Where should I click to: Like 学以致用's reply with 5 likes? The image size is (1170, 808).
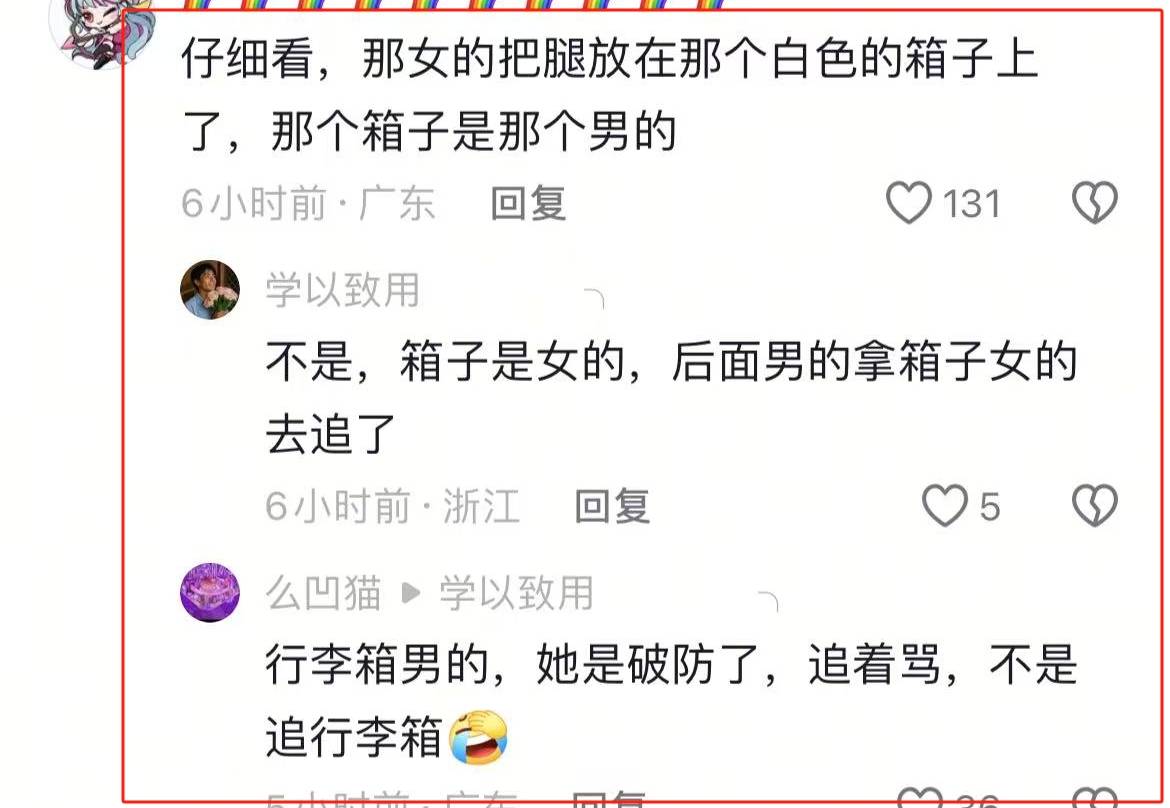coord(945,505)
